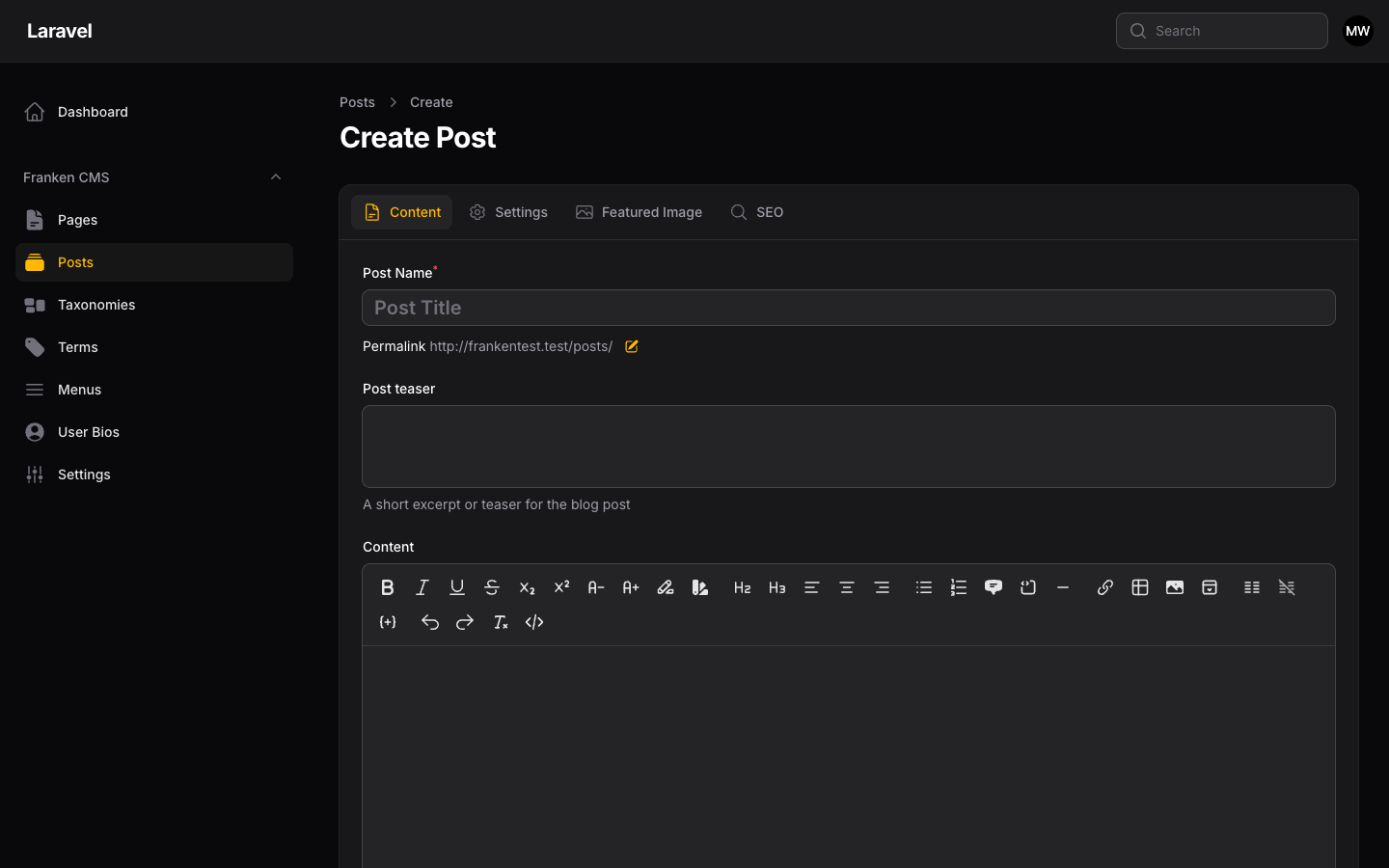Toggle the bulleted list formatting
This screenshot has width=1389, height=868.
click(924, 587)
